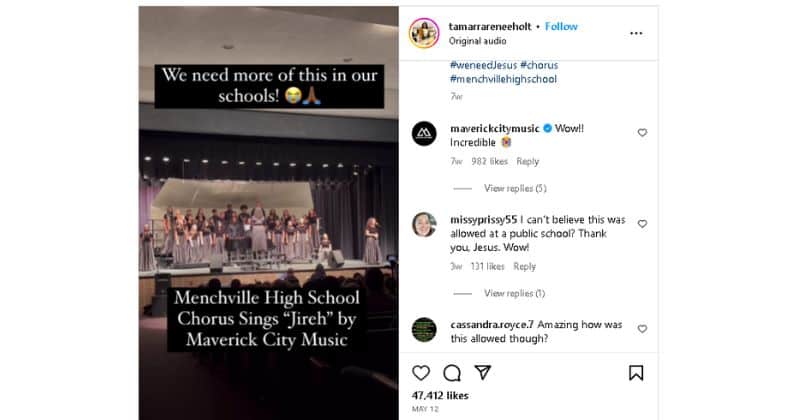
Task: Follow tamarareneeholt
Action: coord(561,26)
